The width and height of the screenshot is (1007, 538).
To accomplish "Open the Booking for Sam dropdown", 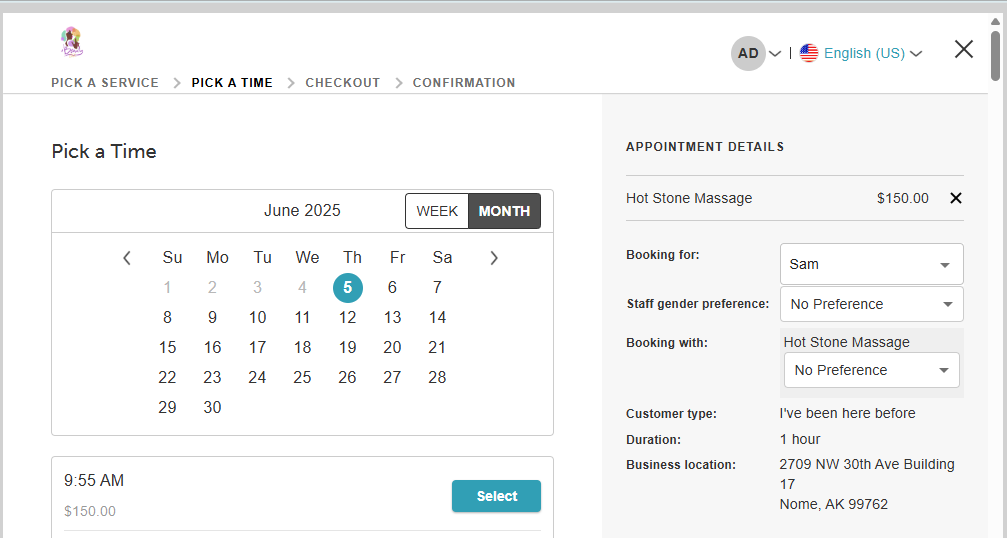I will click(x=871, y=264).
